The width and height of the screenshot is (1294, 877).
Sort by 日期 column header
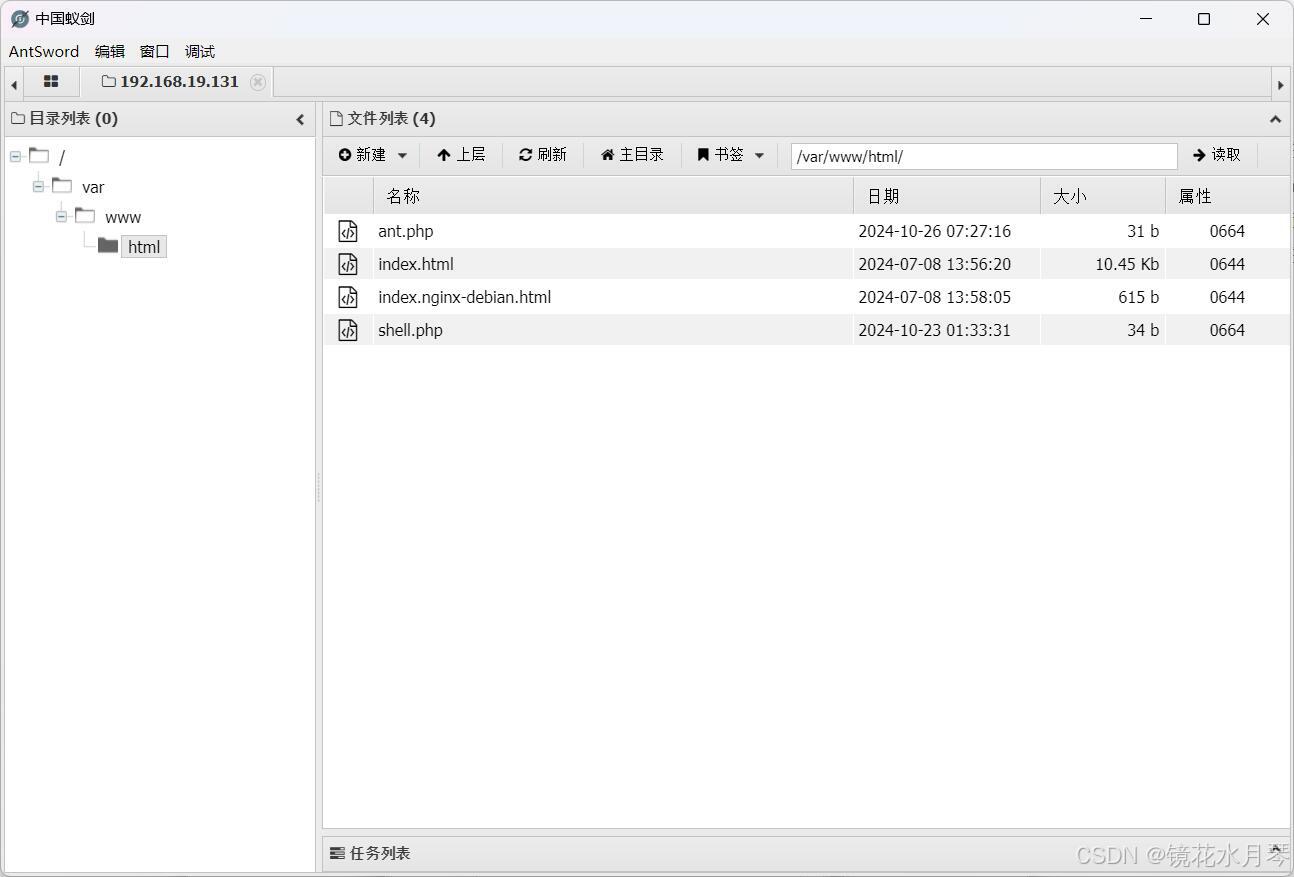(946, 196)
